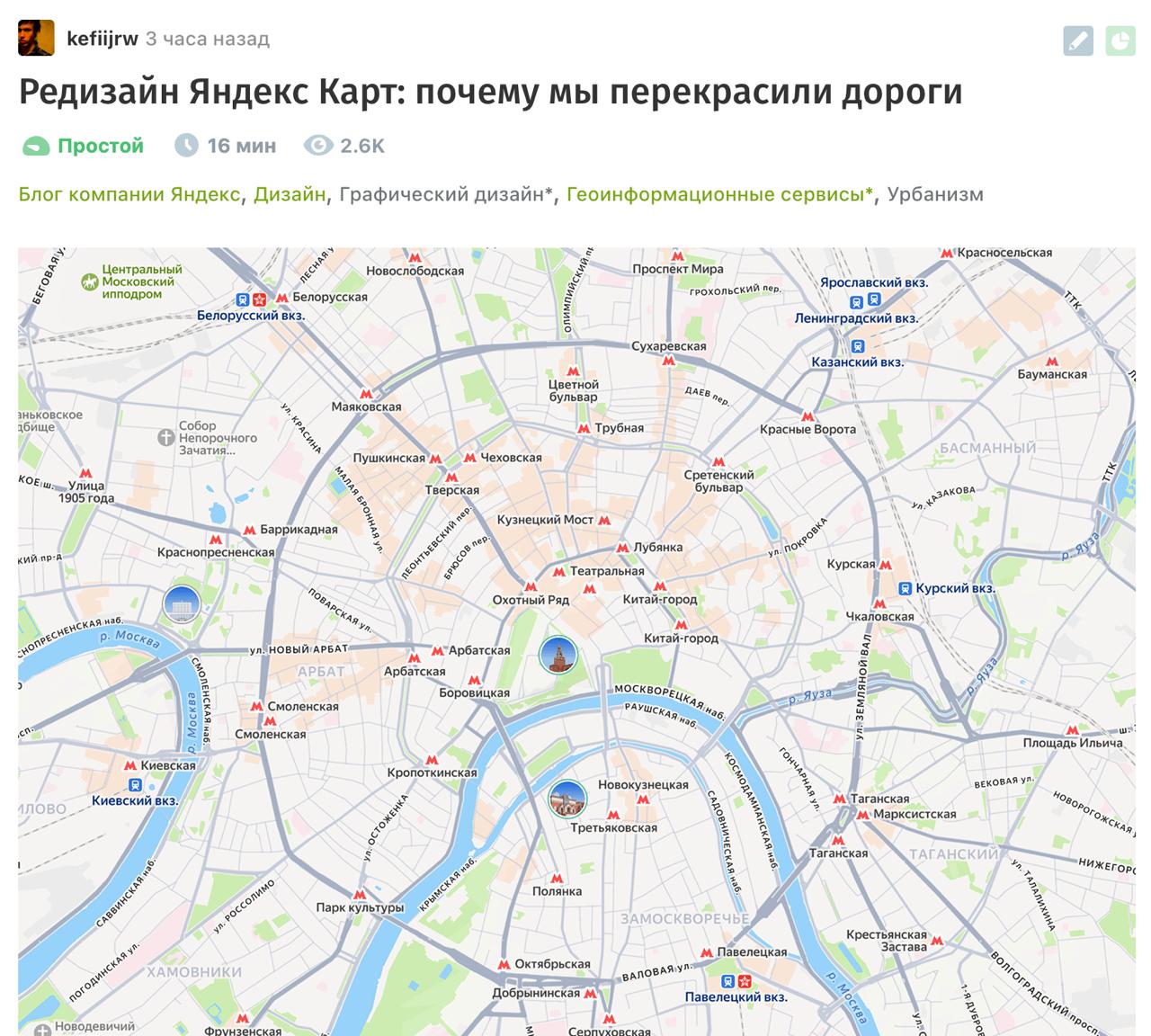The height and width of the screenshot is (1036, 1151).
Task: Click the Баррикадная metro icon
Action: tap(249, 530)
